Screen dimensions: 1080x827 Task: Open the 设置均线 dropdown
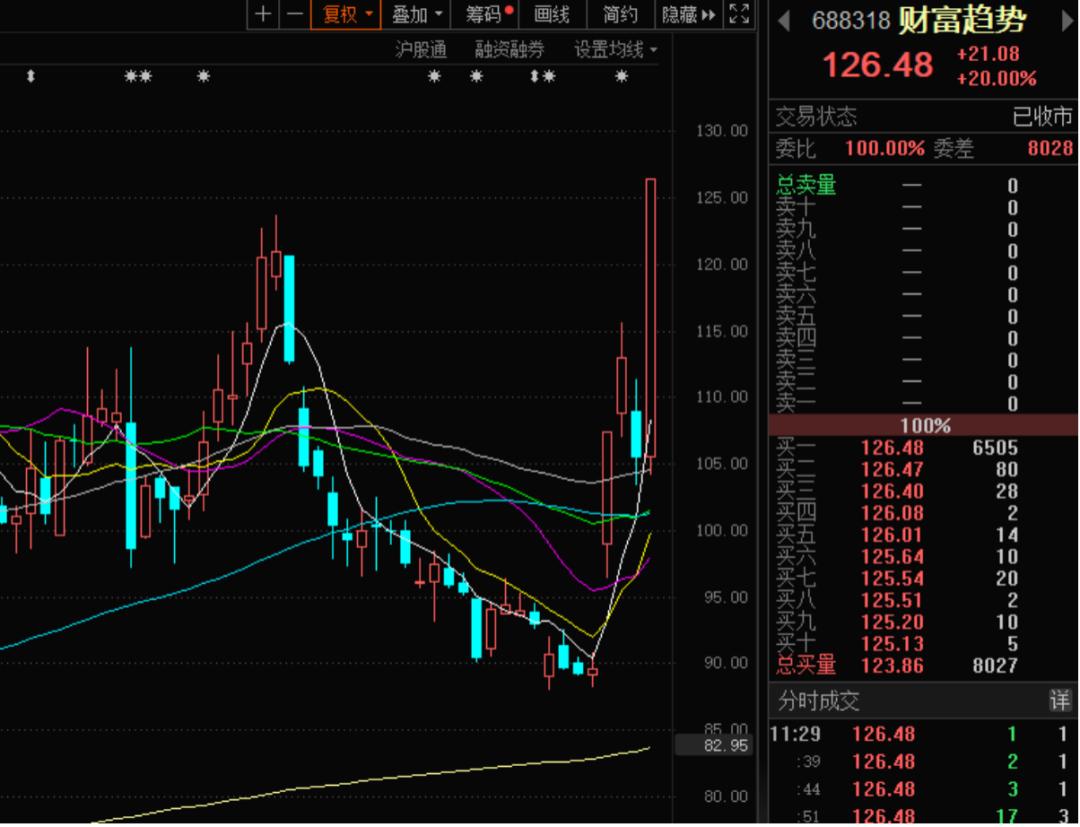point(616,49)
